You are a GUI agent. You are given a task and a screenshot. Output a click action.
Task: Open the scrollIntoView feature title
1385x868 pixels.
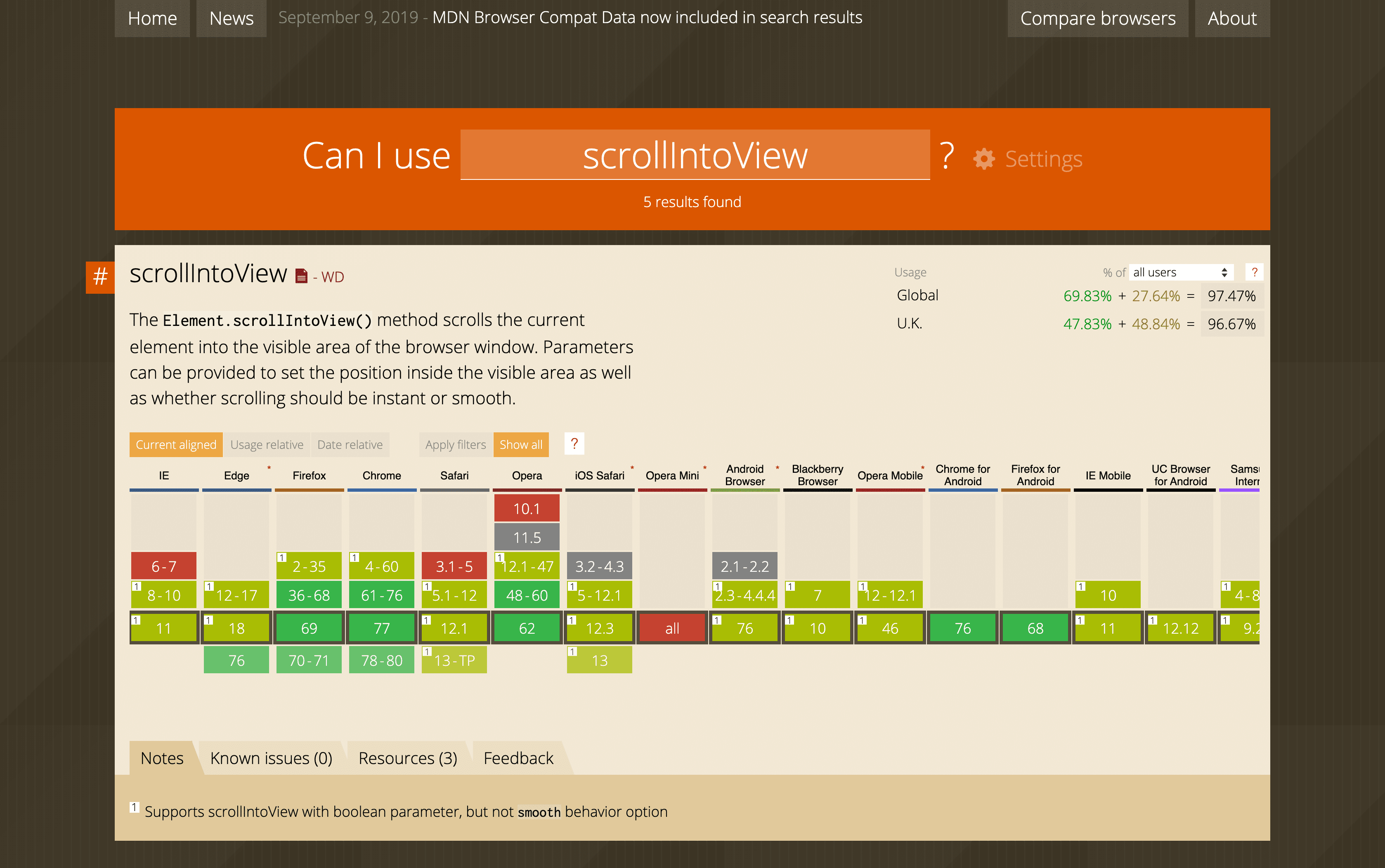tap(208, 273)
